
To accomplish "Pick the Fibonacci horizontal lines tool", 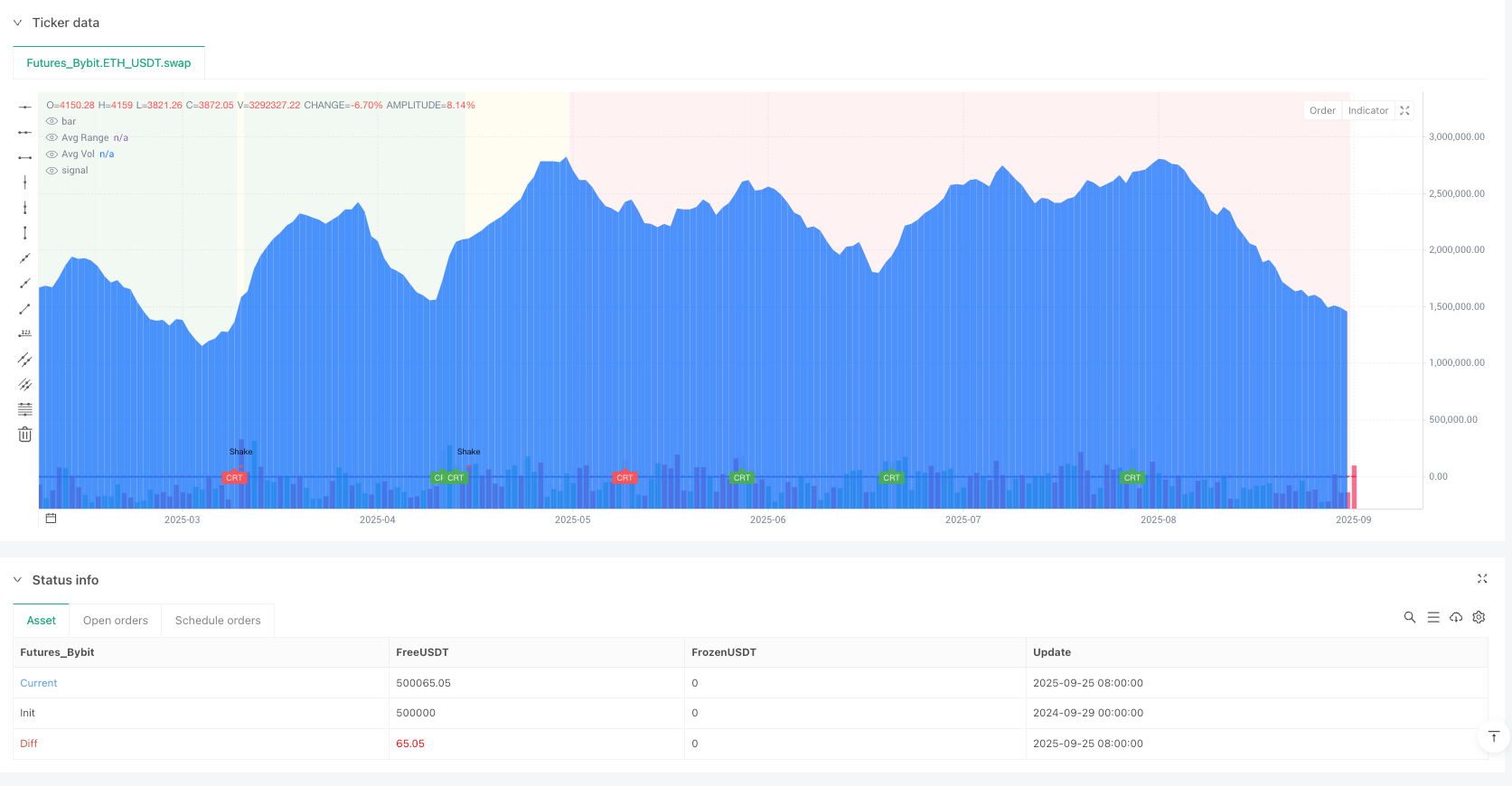I will (x=24, y=409).
